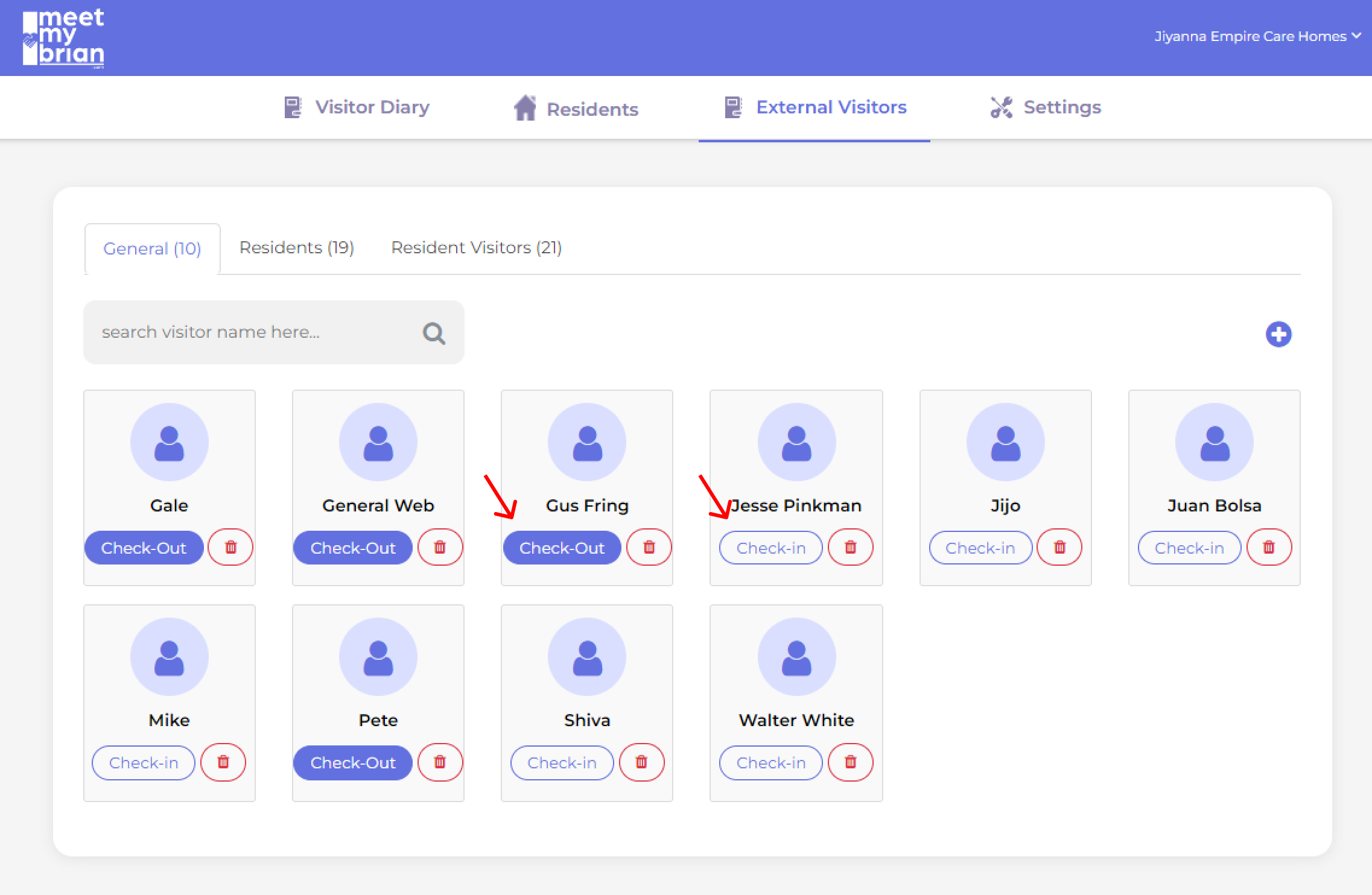Switch to Residents (19) tab
This screenshot has width=1372, height=895.
[x=296, y=248]
